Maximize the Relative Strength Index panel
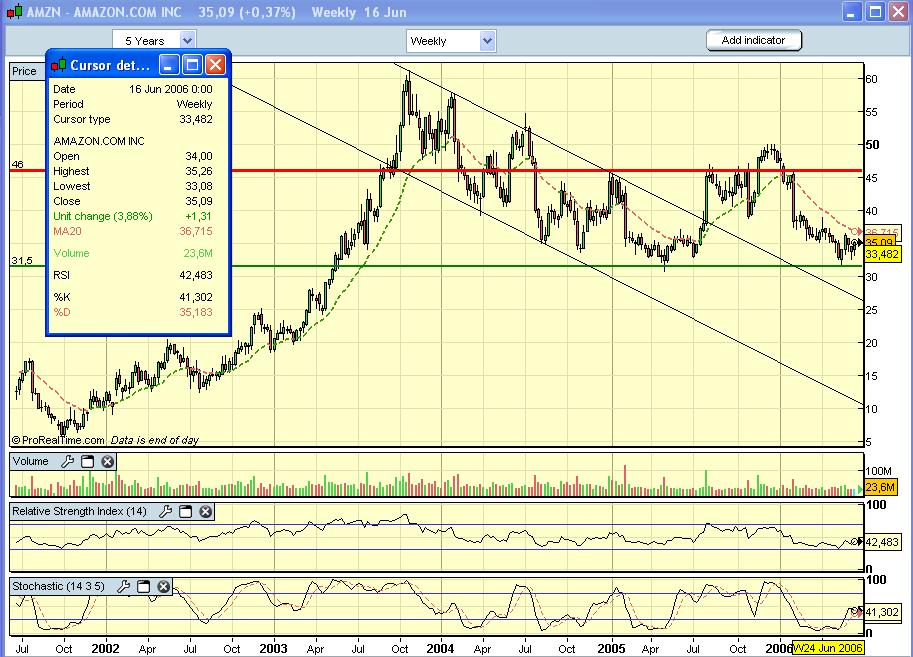This screenshot has height=657, width=913. point(185,512)
